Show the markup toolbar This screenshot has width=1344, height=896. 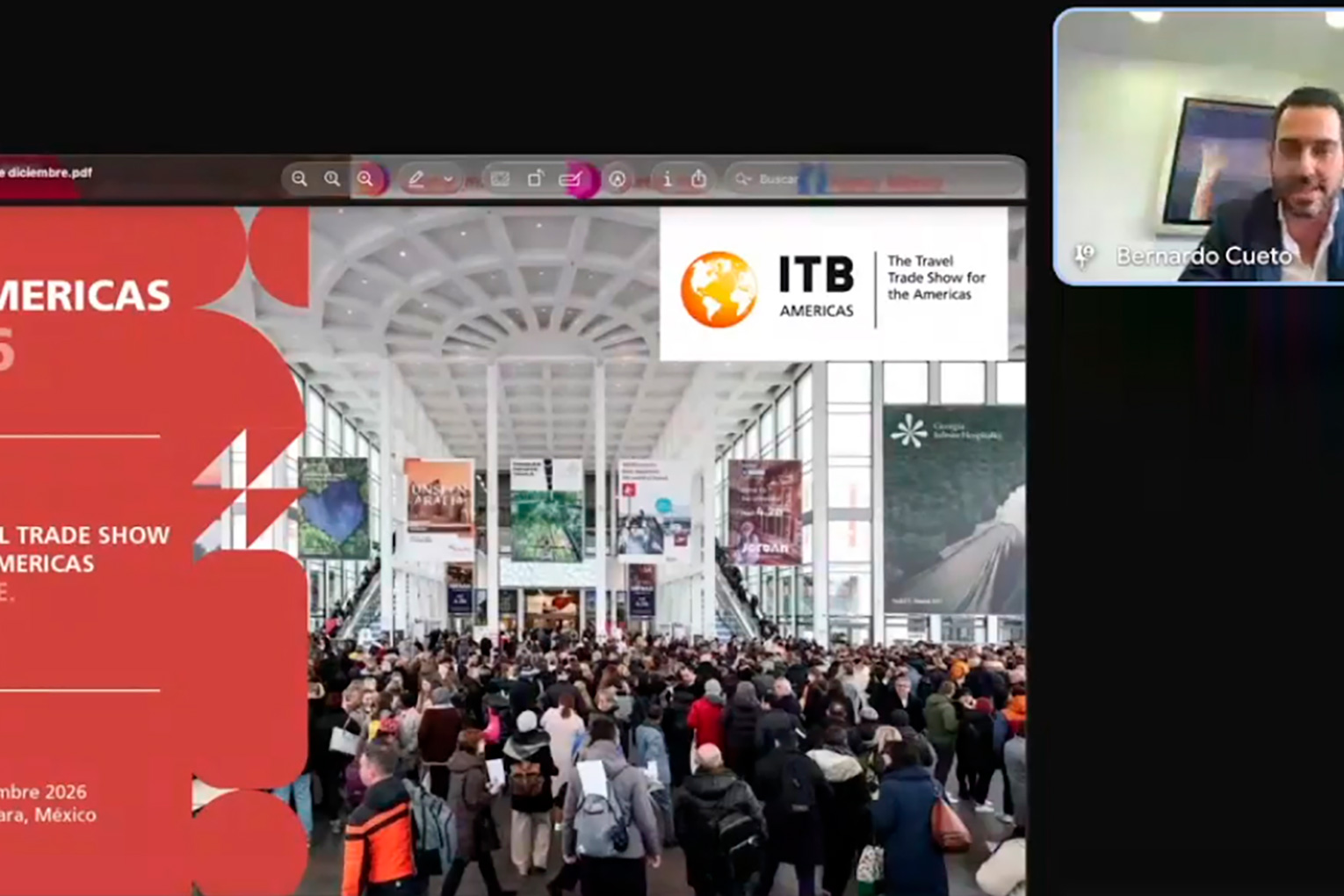coord(618,179)
